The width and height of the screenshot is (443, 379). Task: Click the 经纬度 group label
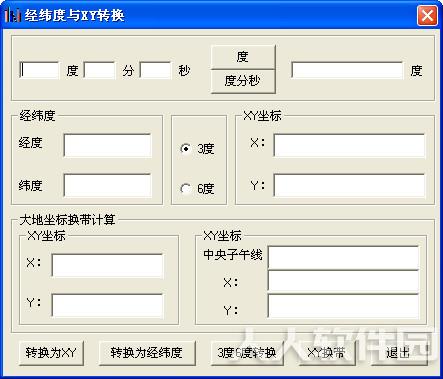37,116
